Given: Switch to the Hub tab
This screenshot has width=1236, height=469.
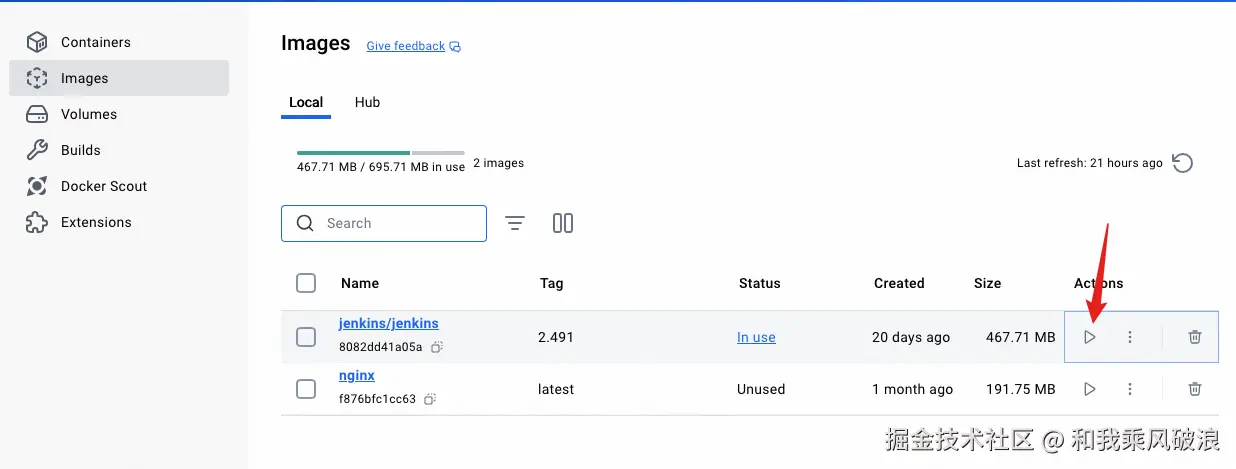Looking at the screenshot, I should (367, 102).
